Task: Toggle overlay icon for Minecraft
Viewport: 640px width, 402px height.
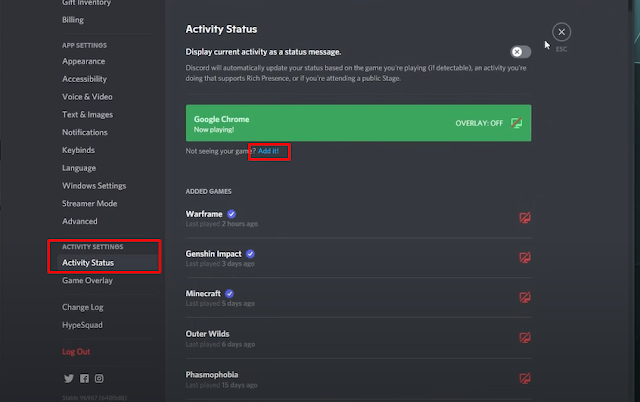Action: pos(524,298)
